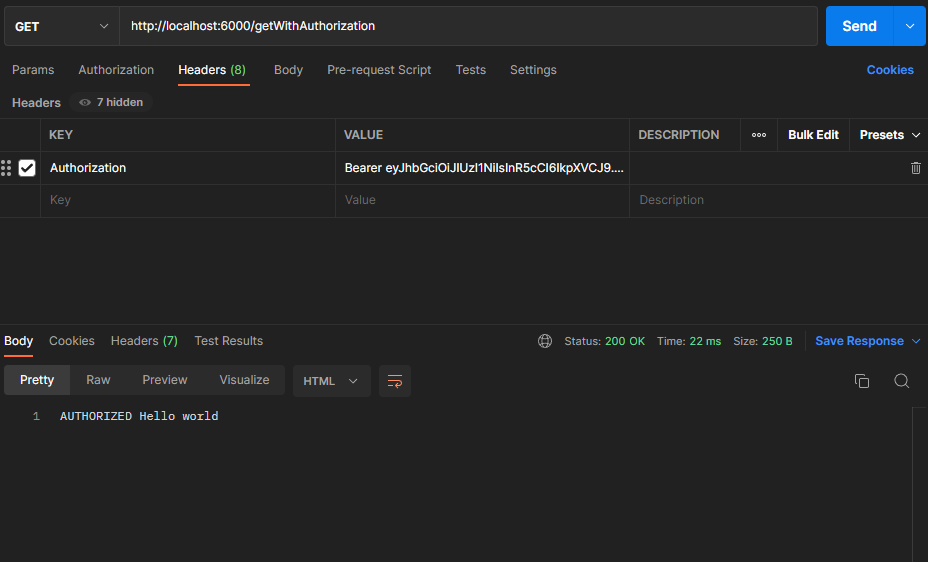The width and height of the screenshot is (928, 562).
Task: Open the response Cookies tab
Action: tap(72, 341)
